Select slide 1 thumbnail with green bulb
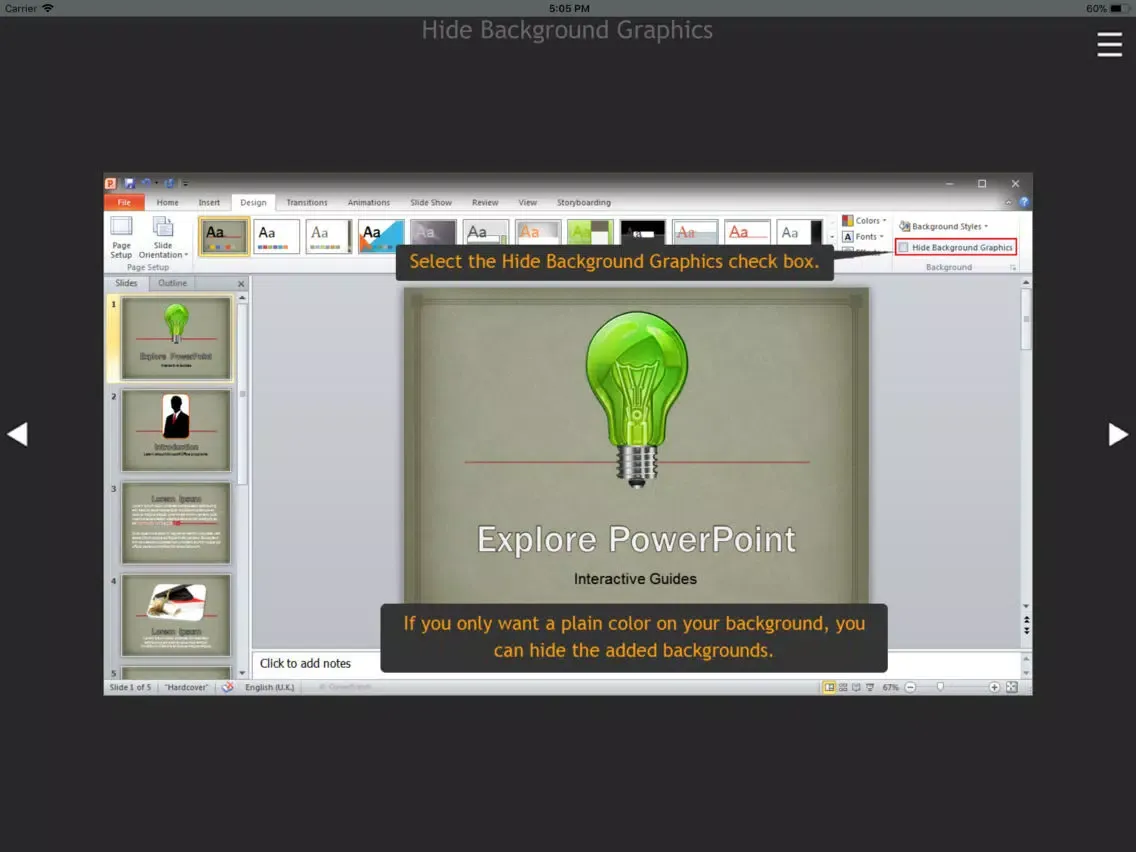The image size is (1136, 852). (x=176, y=338)
